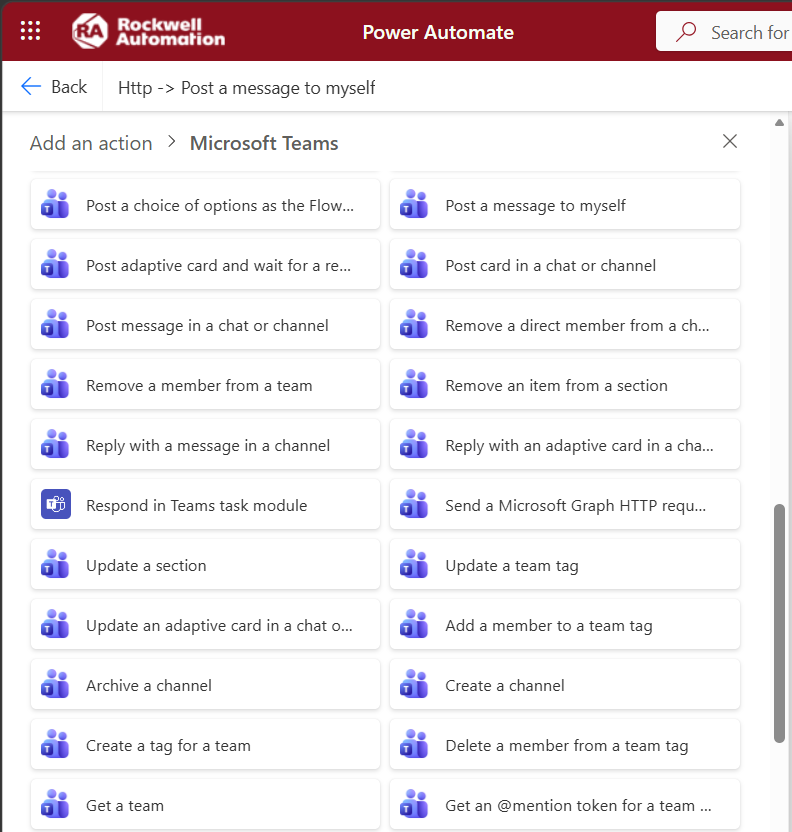This screenshot has width=792, height=832.
Task: Click the search magnifier icon
Action: point(686,32)
